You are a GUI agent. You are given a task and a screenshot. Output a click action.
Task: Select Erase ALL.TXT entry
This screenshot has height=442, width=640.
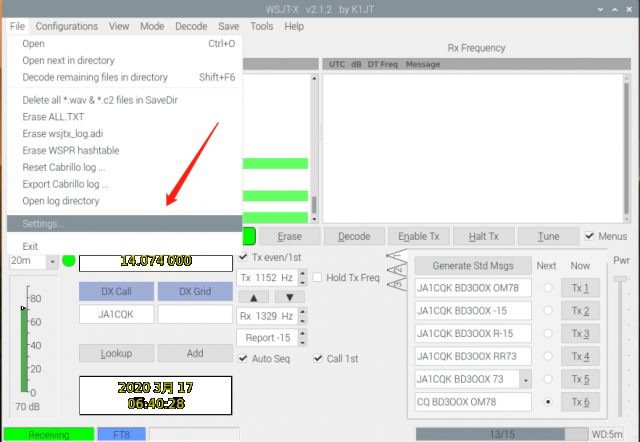tap(124, 117)
